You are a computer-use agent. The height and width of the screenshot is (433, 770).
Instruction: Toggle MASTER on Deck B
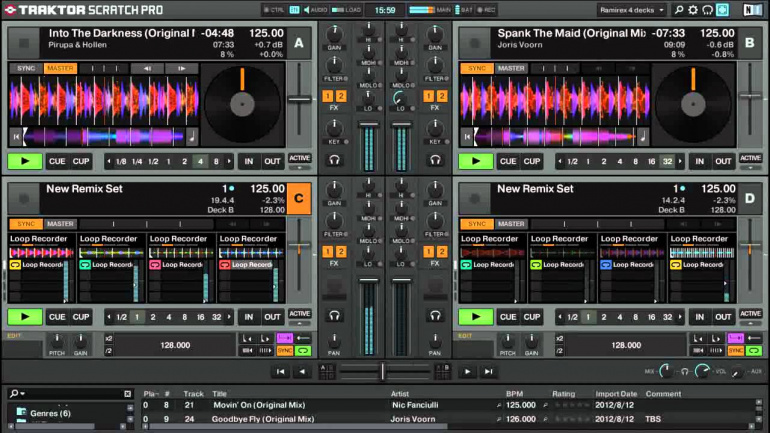[x=511, y=69]
